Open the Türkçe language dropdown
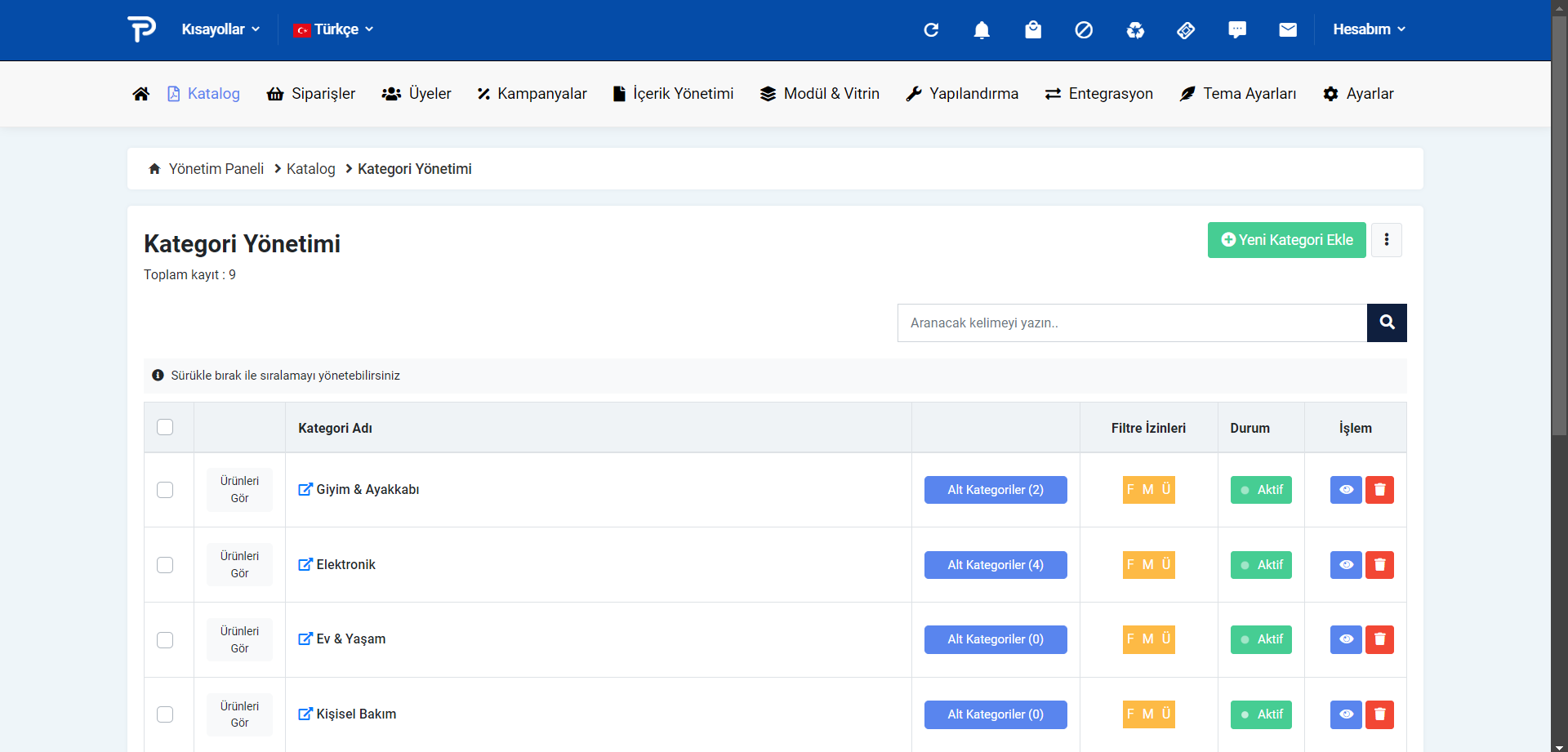 pos(334,29)
